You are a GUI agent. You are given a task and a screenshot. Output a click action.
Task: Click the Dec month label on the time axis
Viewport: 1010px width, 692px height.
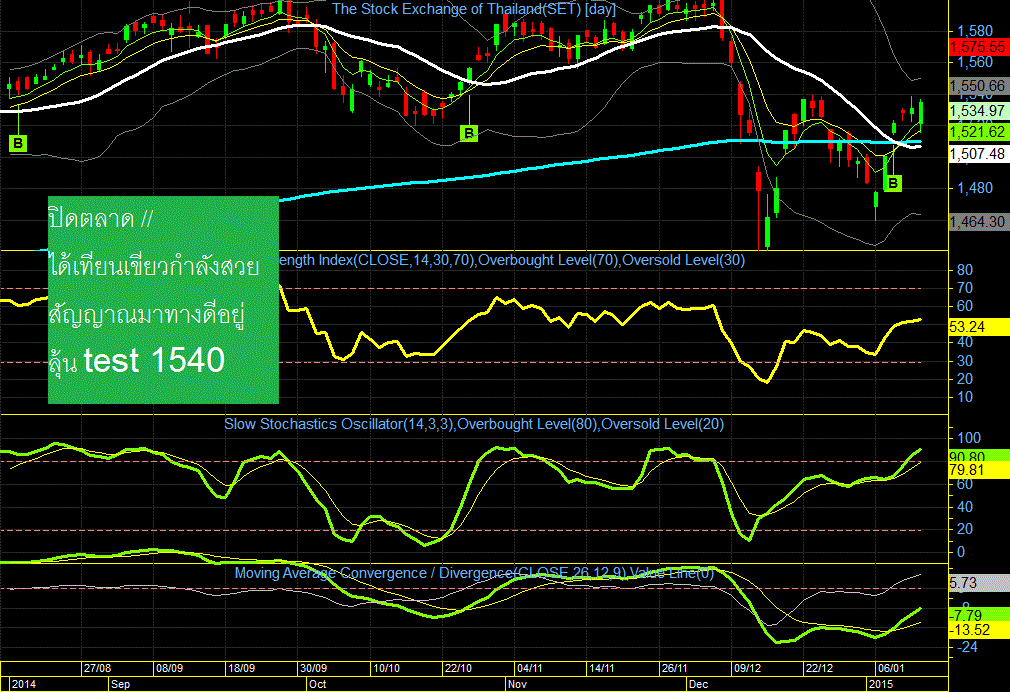pos(698,684)
